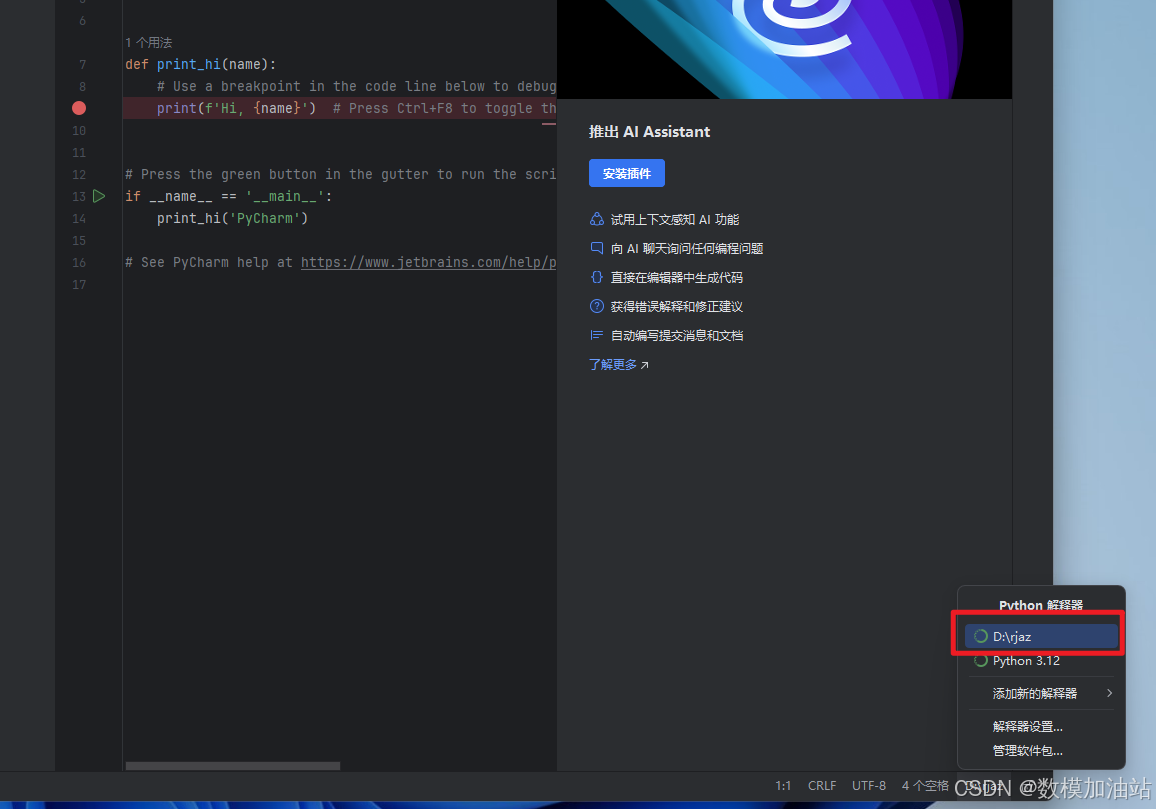Open 解释器设置... from the popup

[1027, 727]
